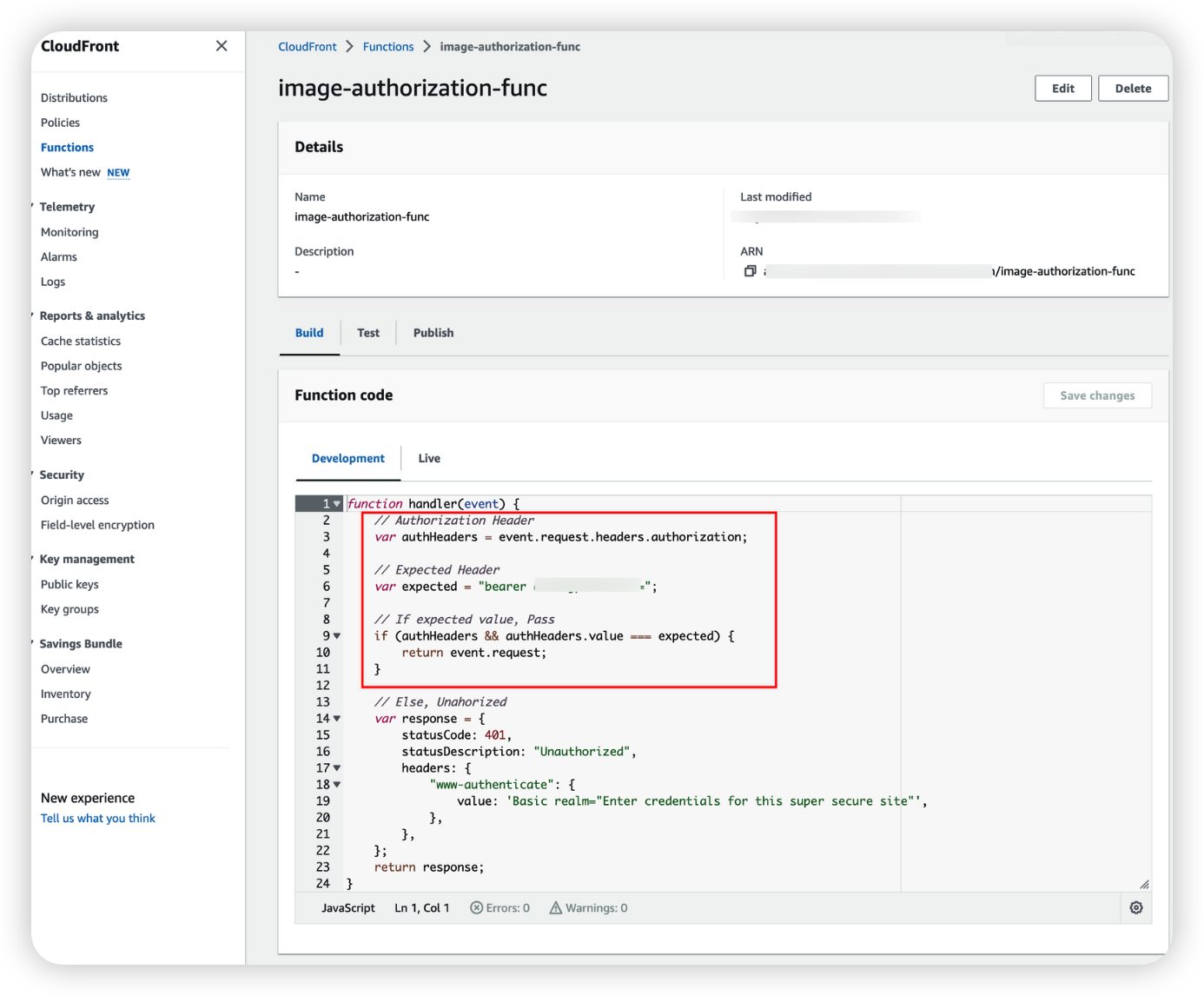Open Savings Bundle Inventory

coord(66,694)
